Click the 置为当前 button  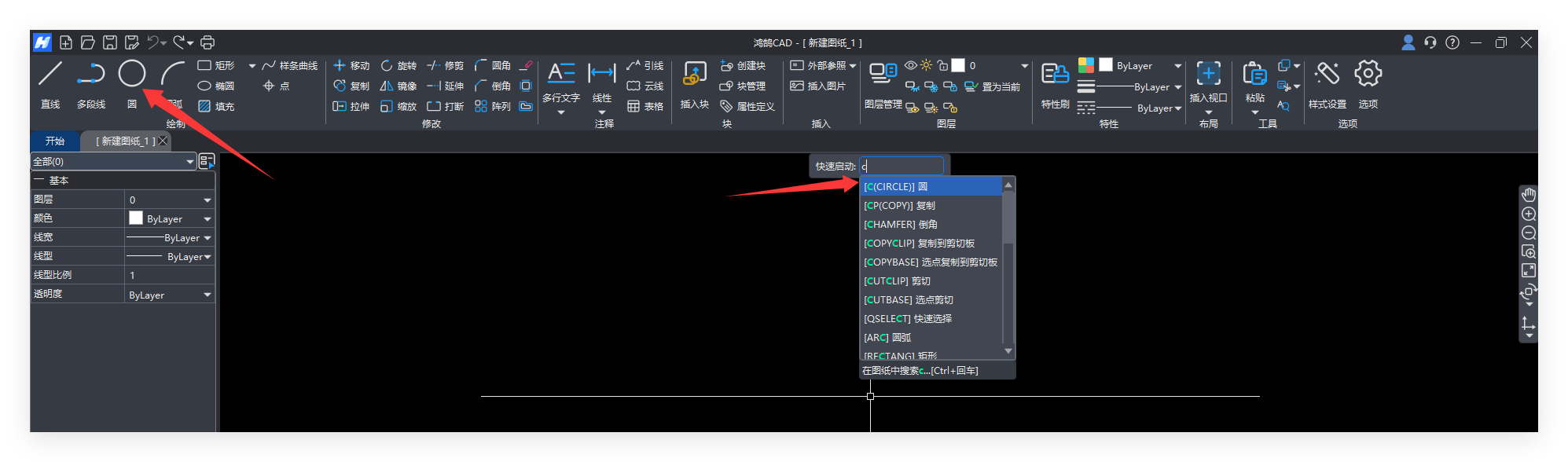pos(993,87)
